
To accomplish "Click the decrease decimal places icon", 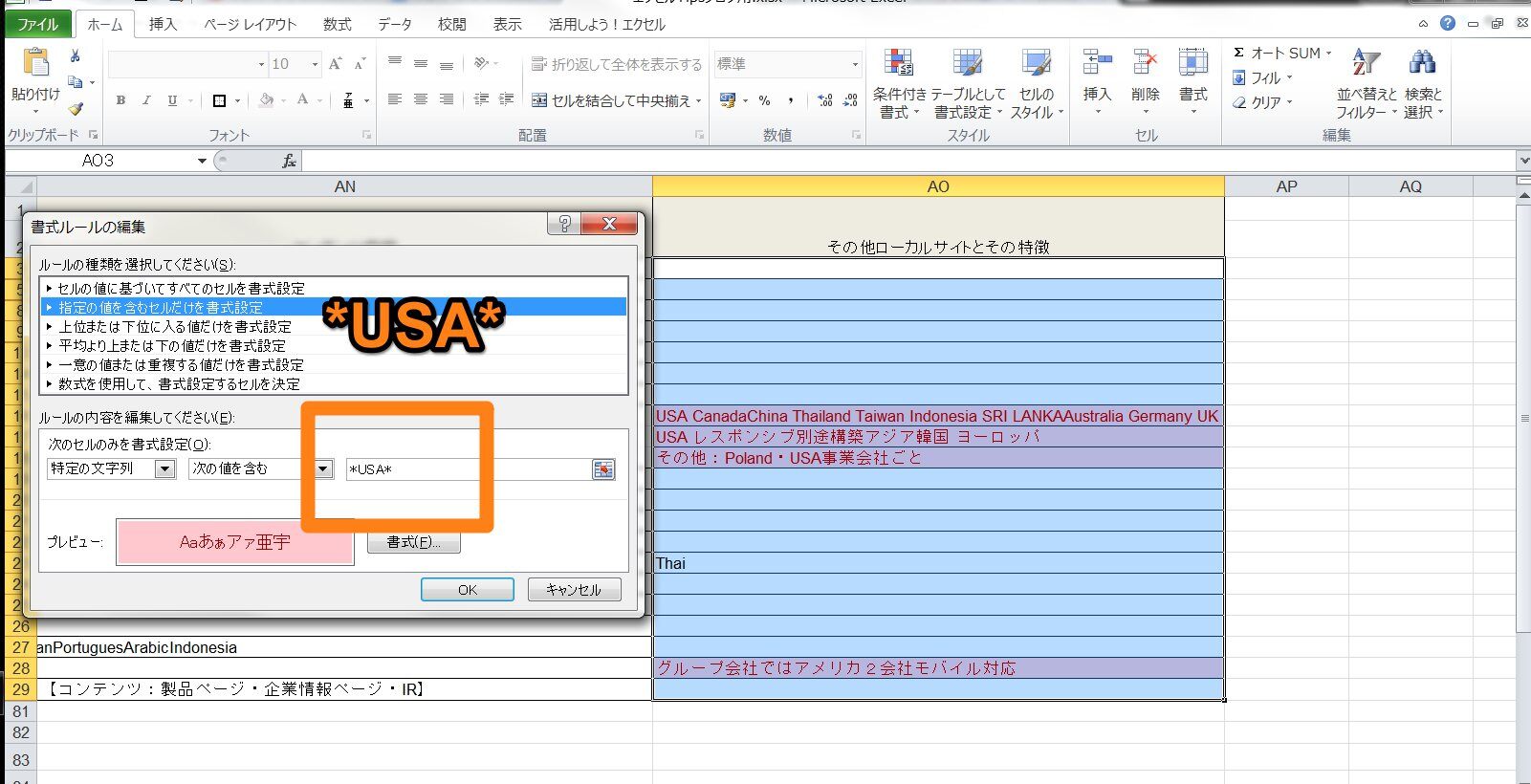I will [850, 100].
